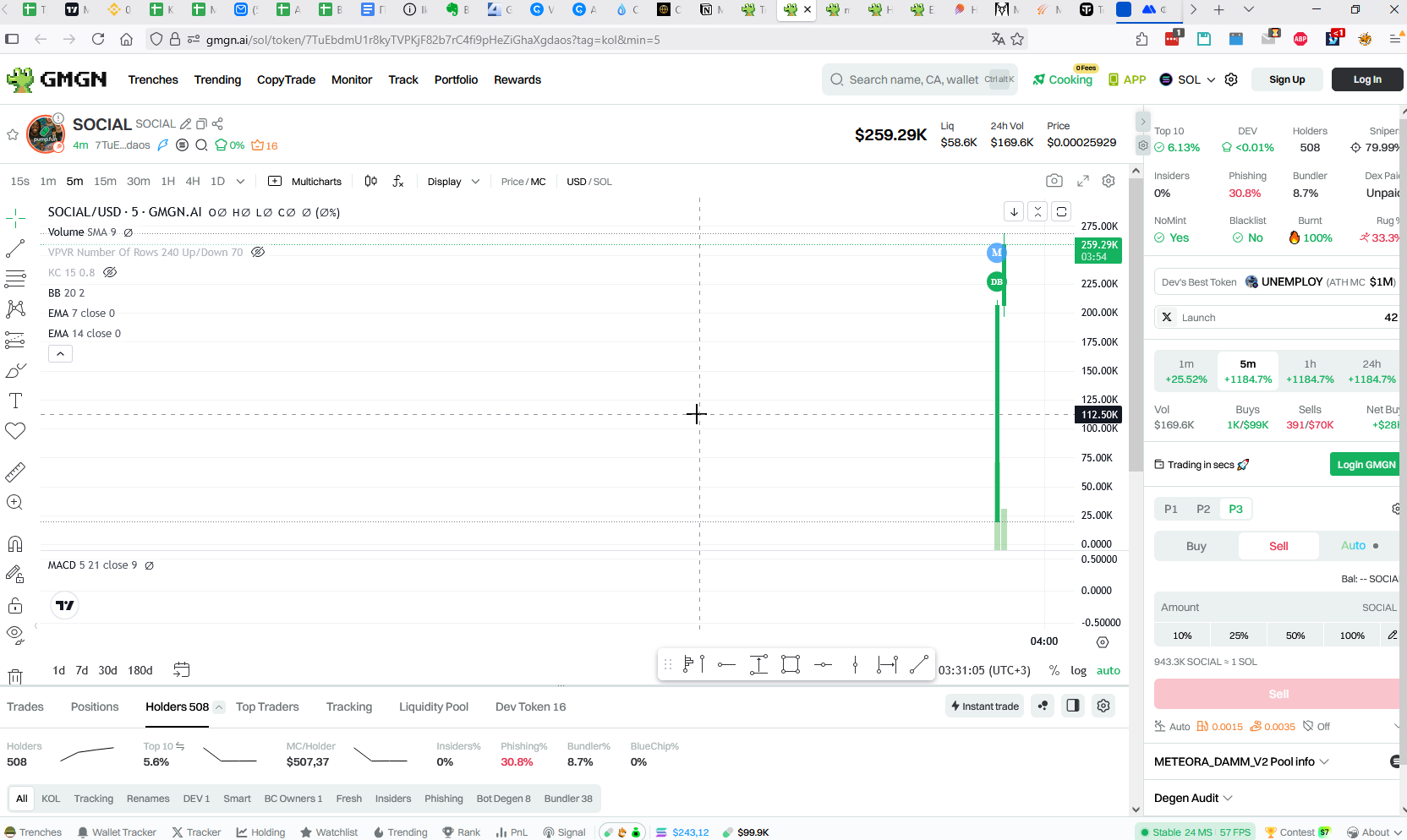Open global settings gear in header
1407x840 pixels.
1231,79
